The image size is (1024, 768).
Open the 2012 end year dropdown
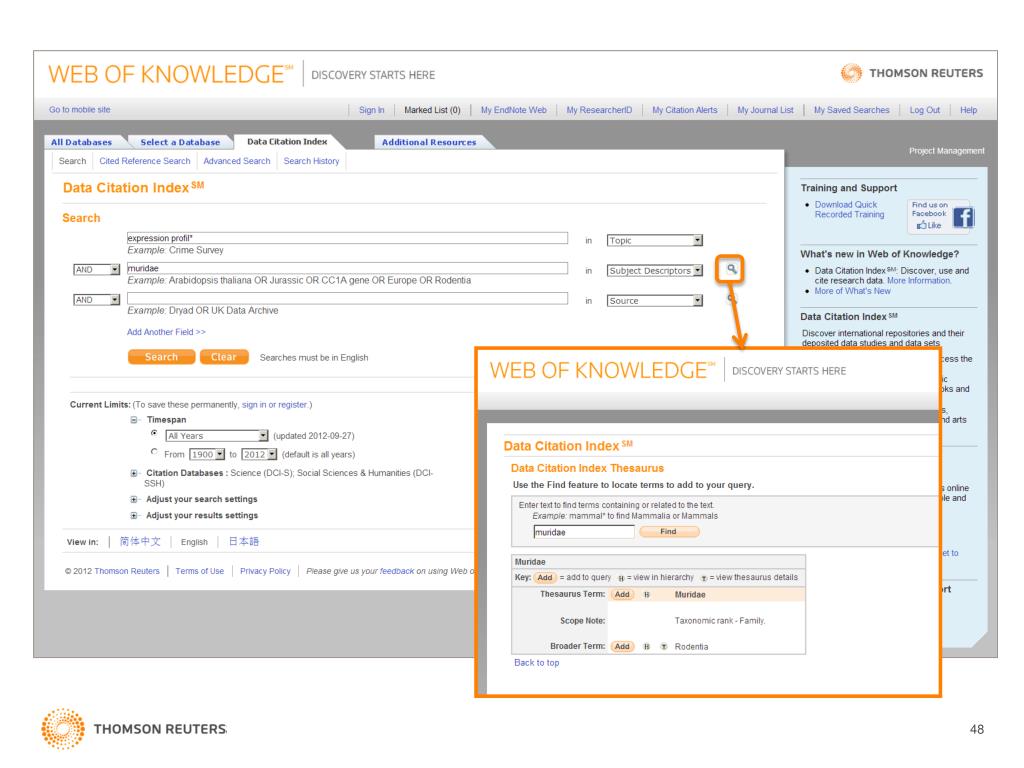pos(272,455)
